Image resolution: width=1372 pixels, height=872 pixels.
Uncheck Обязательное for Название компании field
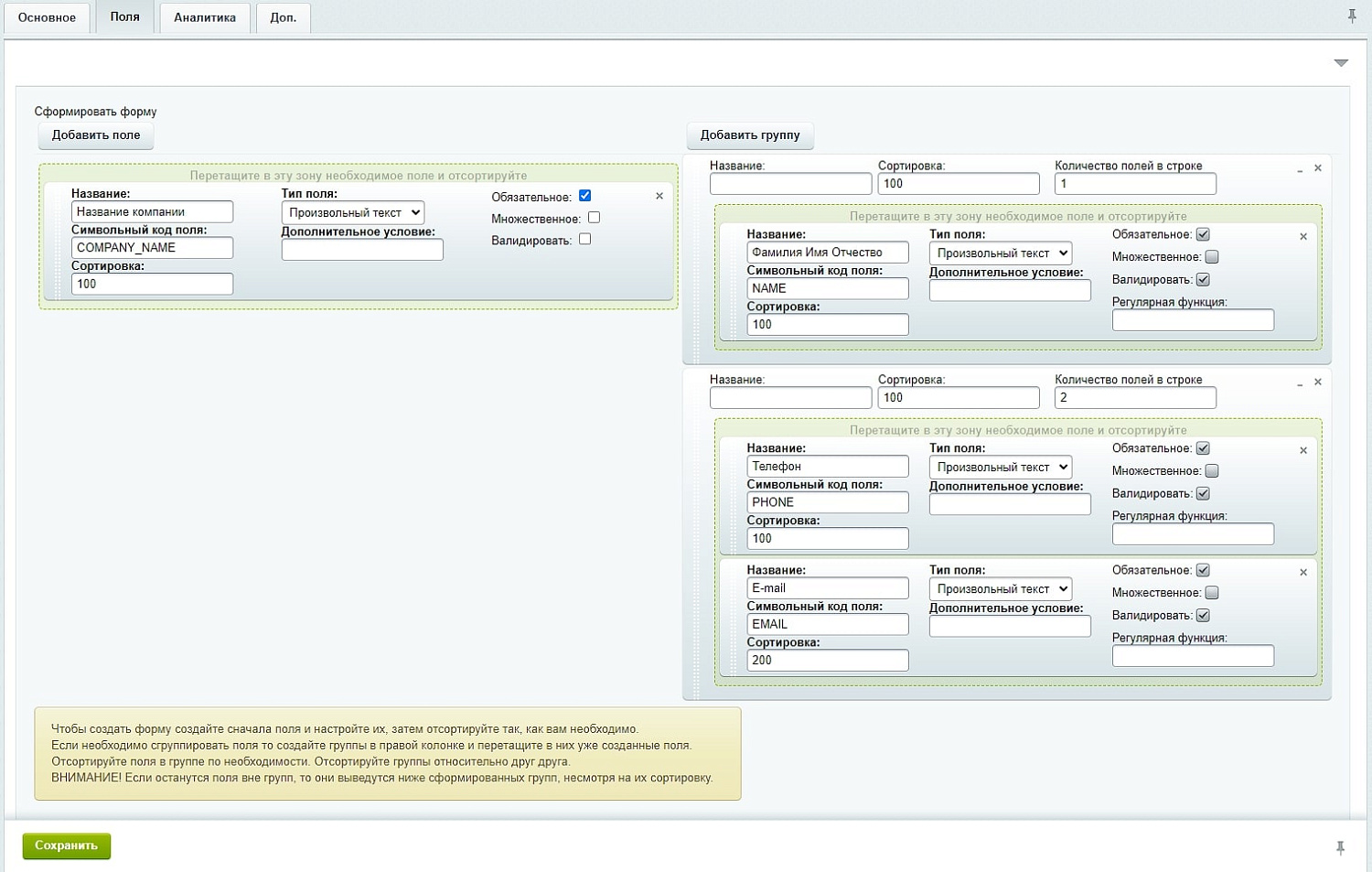point(585,196)
